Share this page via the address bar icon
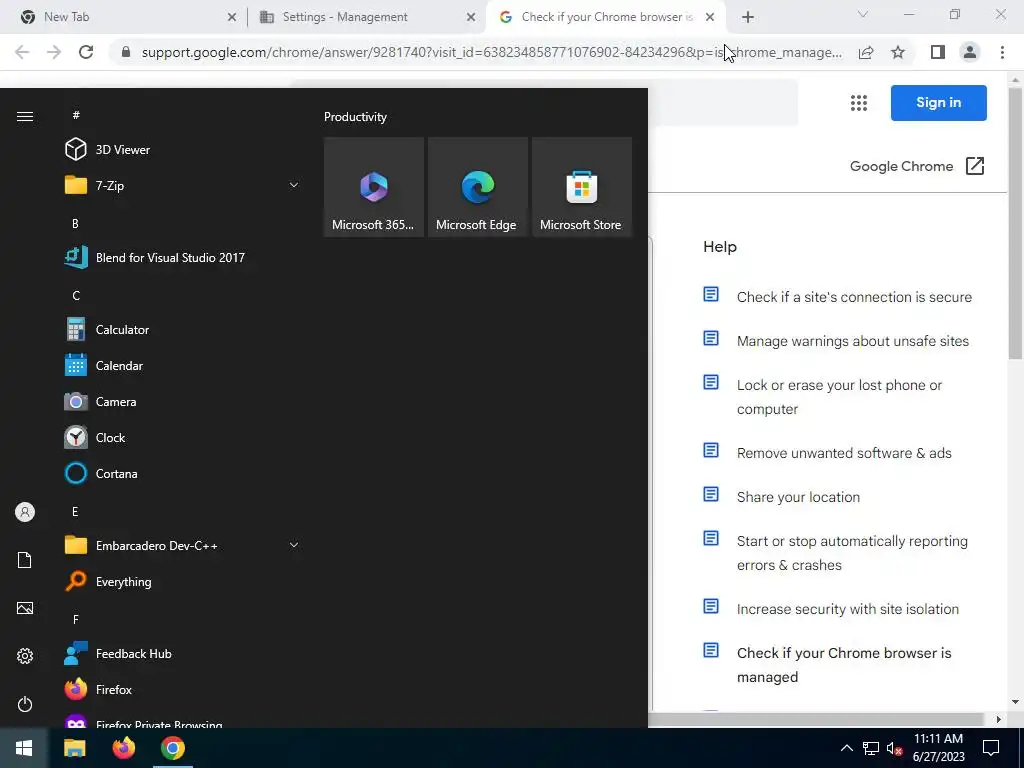 tap(866, 52)
